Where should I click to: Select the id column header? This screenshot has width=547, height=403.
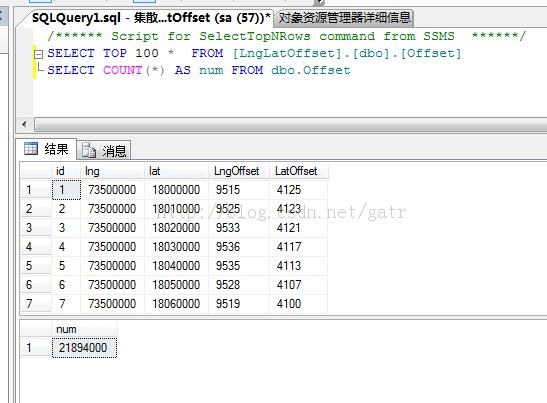coord(66,171)
